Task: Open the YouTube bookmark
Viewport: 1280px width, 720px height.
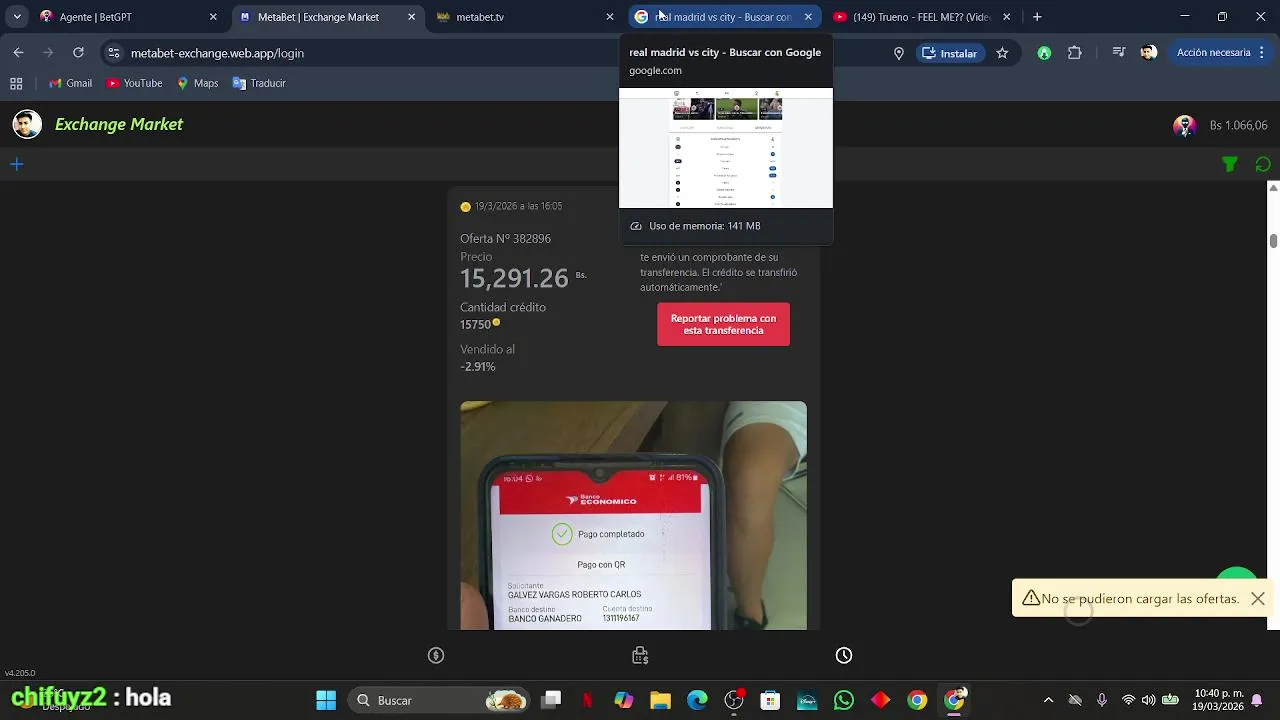Action: pos(134,84)
